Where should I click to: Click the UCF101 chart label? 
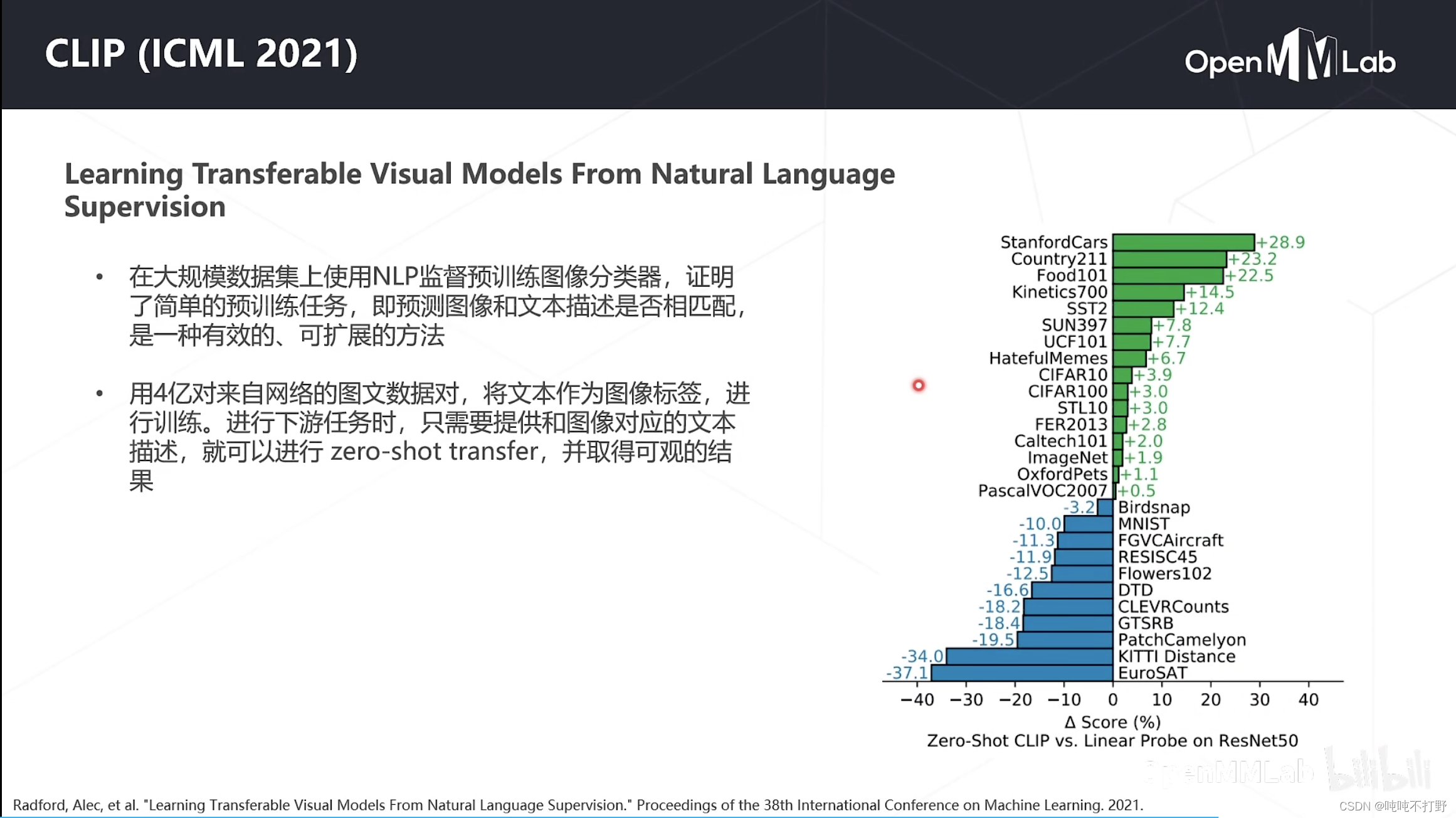[1075, 341]
